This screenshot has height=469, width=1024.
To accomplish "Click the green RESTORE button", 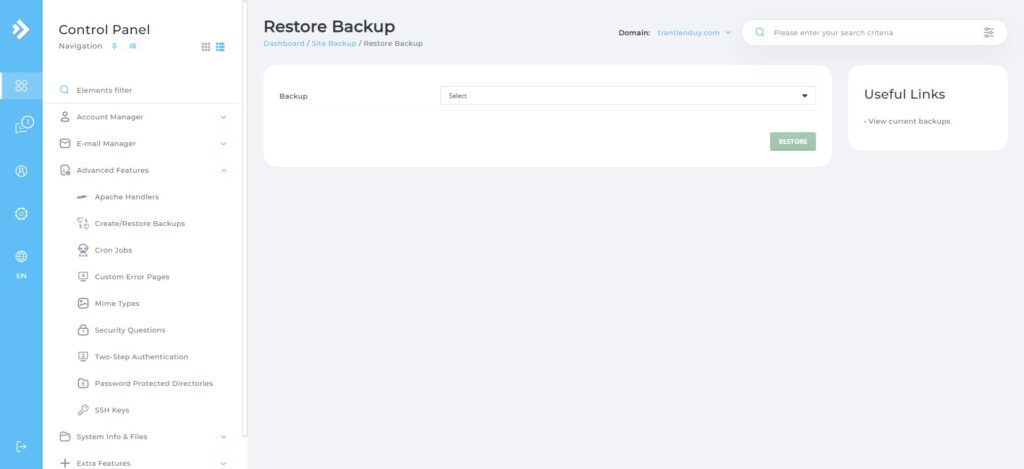I will 793,142.
